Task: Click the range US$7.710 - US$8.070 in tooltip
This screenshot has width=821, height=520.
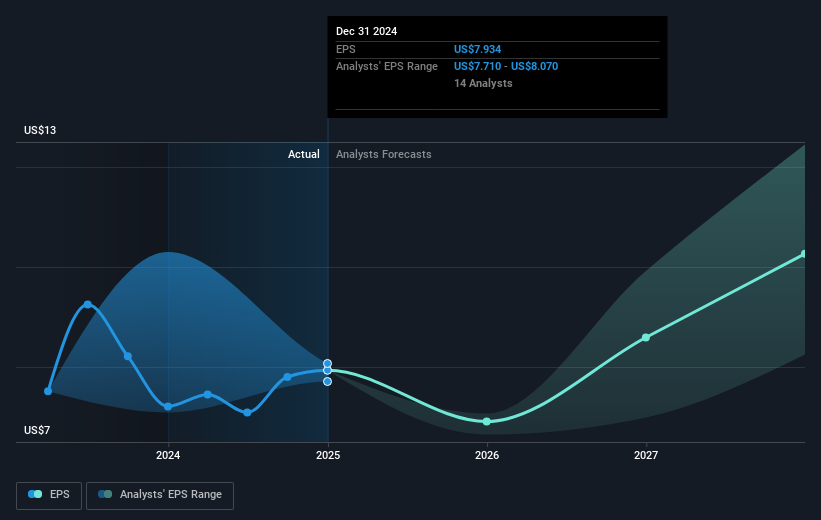Action: (506, 67)
